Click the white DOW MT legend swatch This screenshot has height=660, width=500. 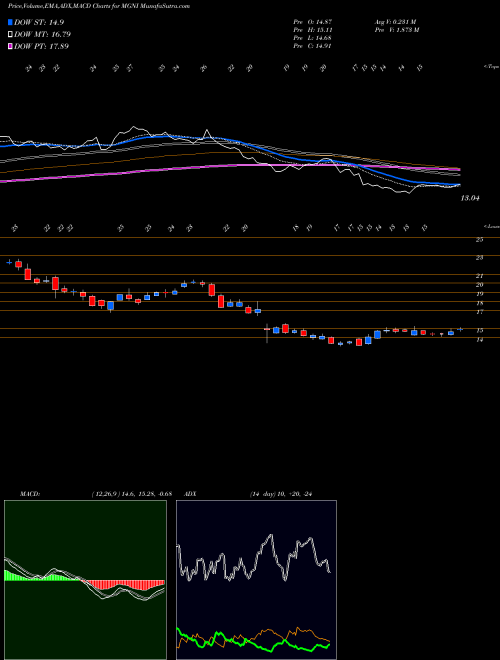(11, 34)
